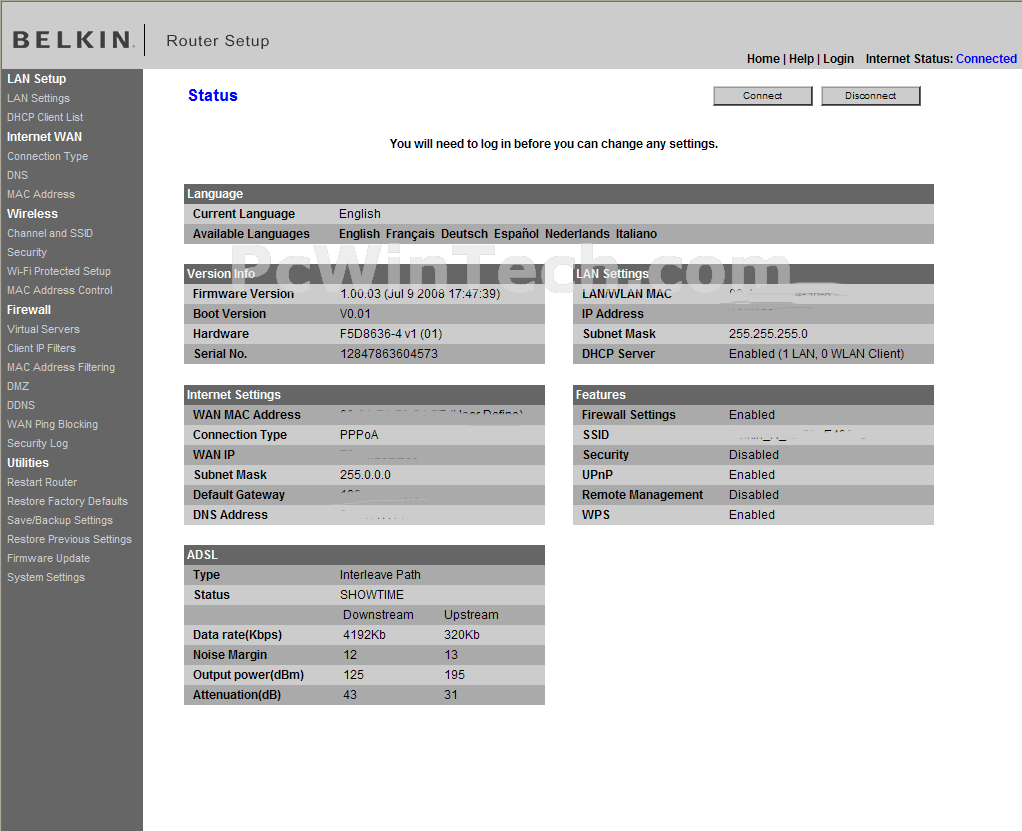The height and width of the screenshot is (831, 1022).
Task: Open Save/Backup Settings page
Action: pyautogui.click(x=60, y=520)
